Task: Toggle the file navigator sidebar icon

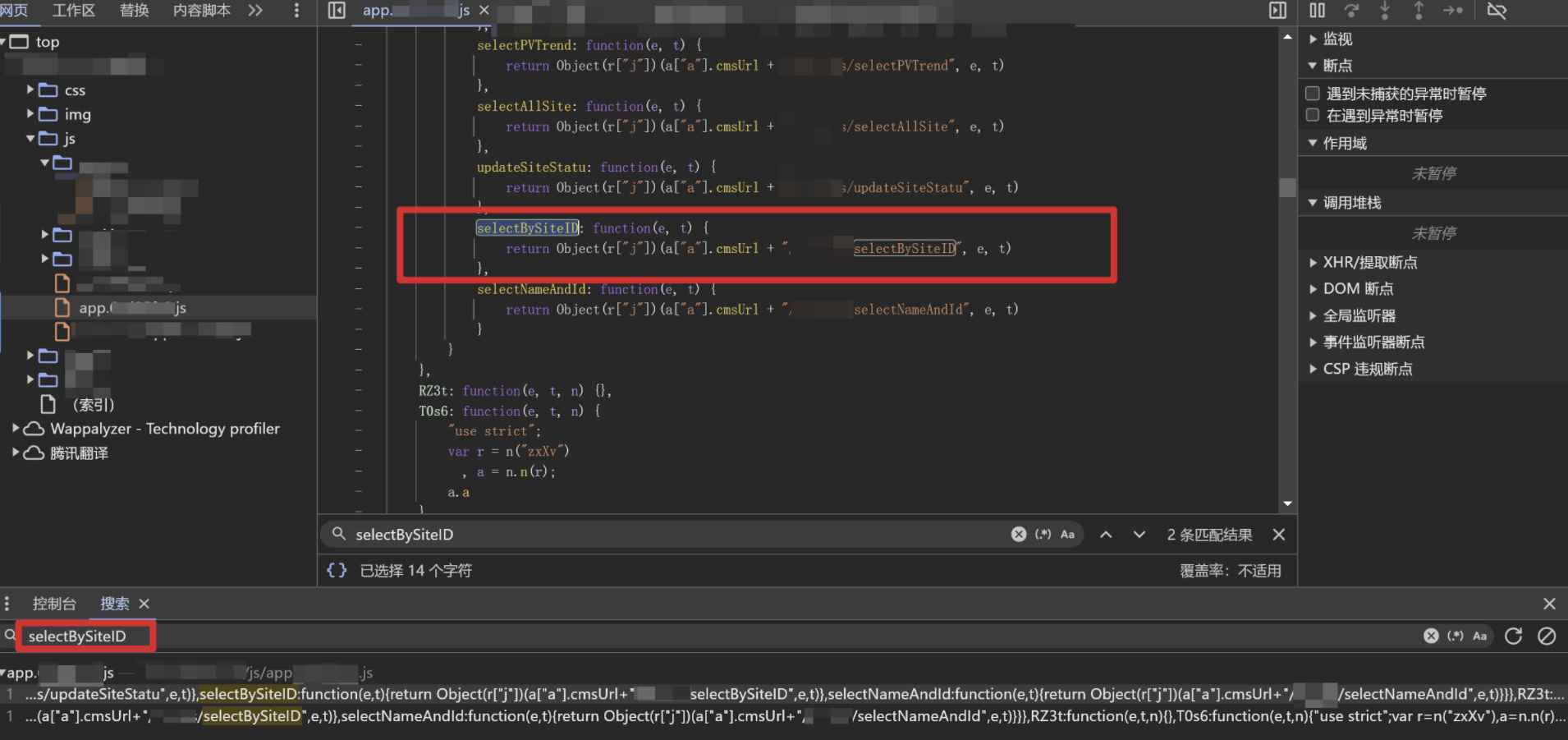Action: [x=337, y=11]
